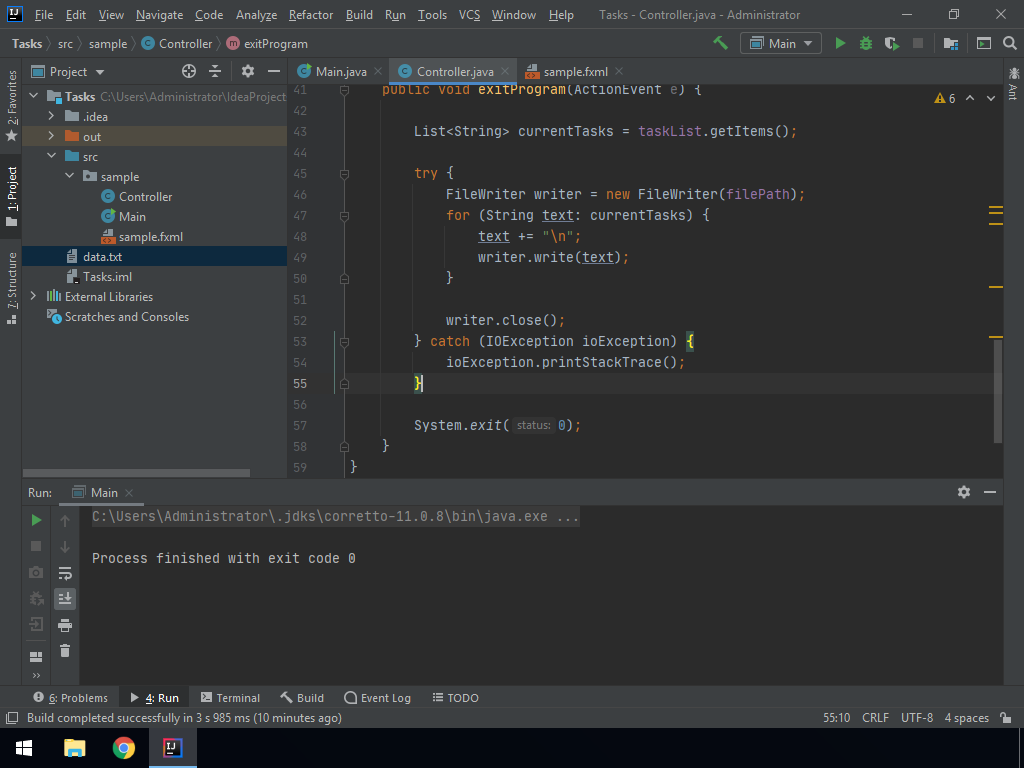Collapse all in Project panel
Image resolution: width=1024 pixels, height=768 pixels.
[x=215, y=71]
